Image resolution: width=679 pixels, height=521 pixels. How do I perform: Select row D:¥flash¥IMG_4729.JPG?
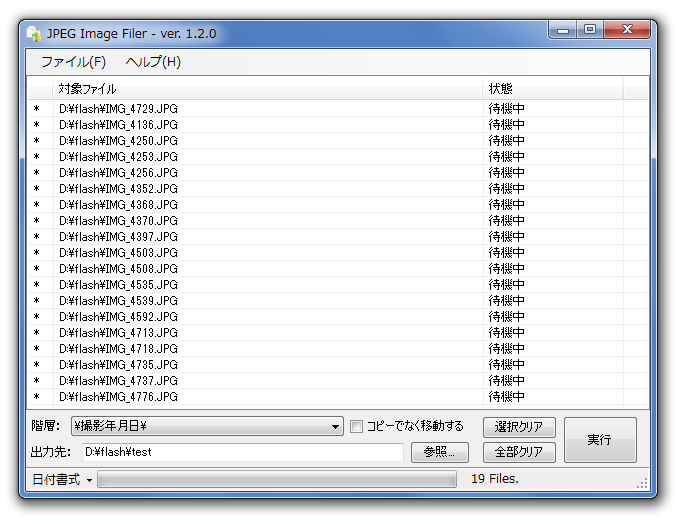(x=338, y=109)
